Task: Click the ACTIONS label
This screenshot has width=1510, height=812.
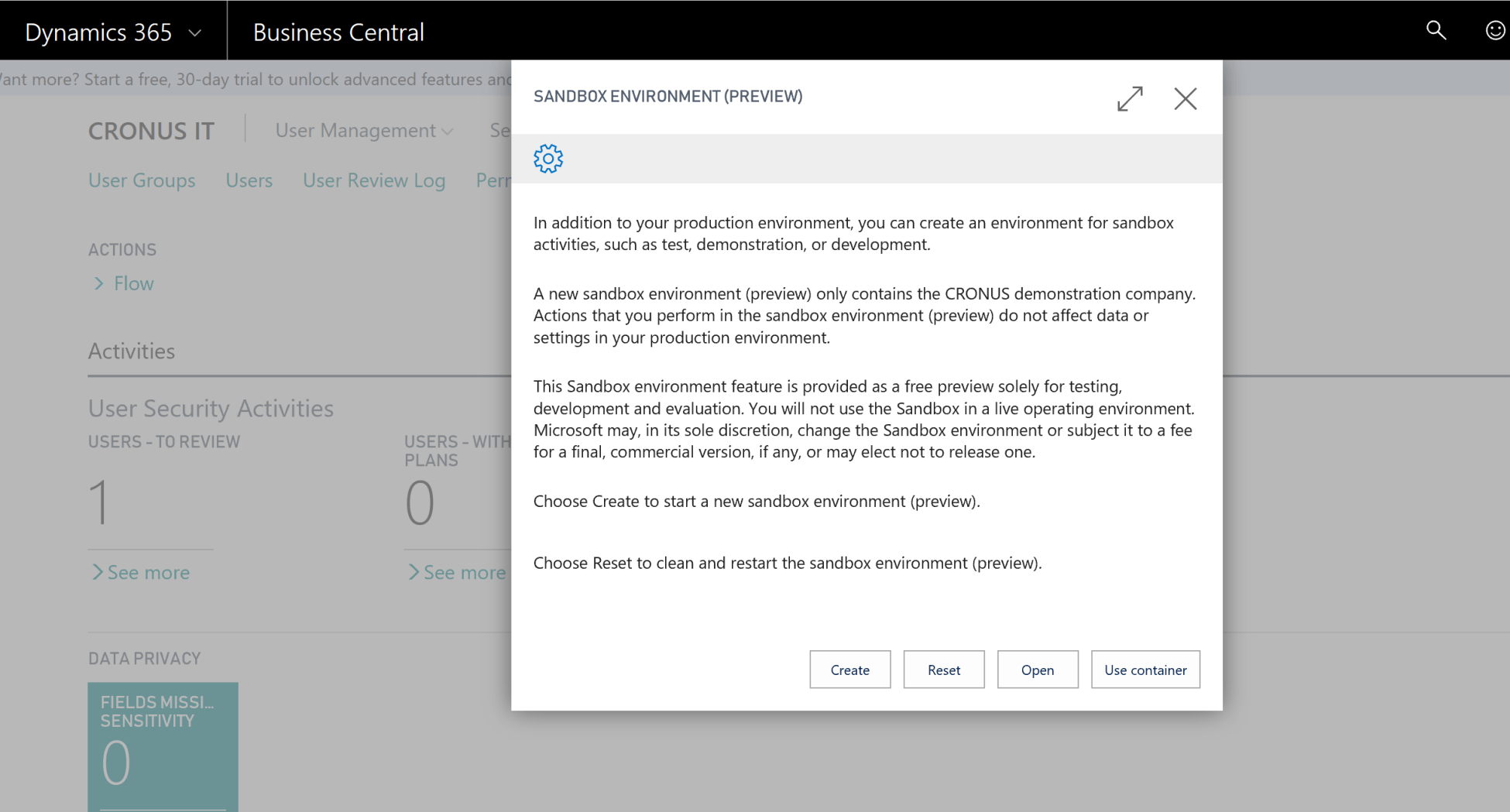Action: tap(122, 249)
